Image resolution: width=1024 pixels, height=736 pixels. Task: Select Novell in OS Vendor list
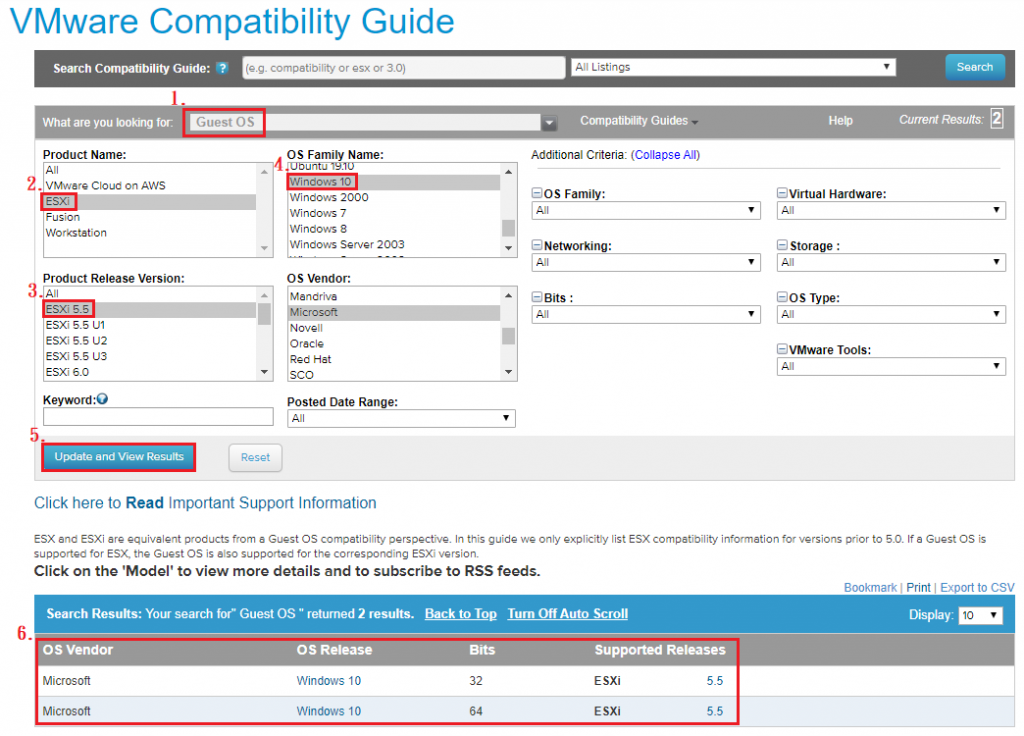(394, 328)
